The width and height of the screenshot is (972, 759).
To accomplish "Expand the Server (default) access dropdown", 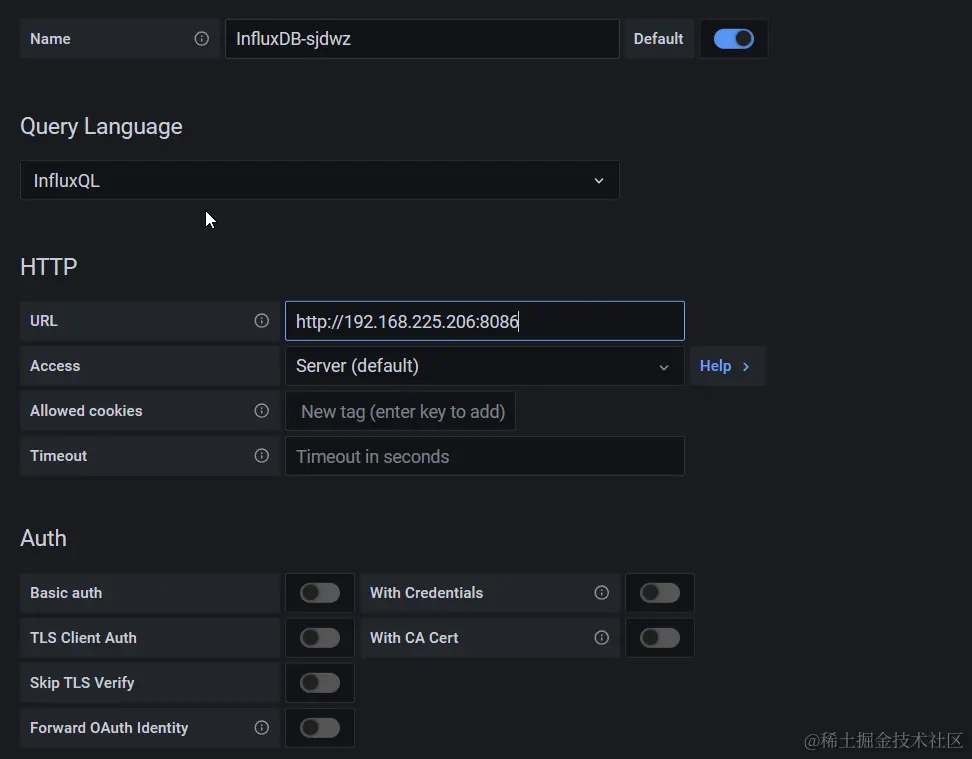I will (x=485, y=366).
